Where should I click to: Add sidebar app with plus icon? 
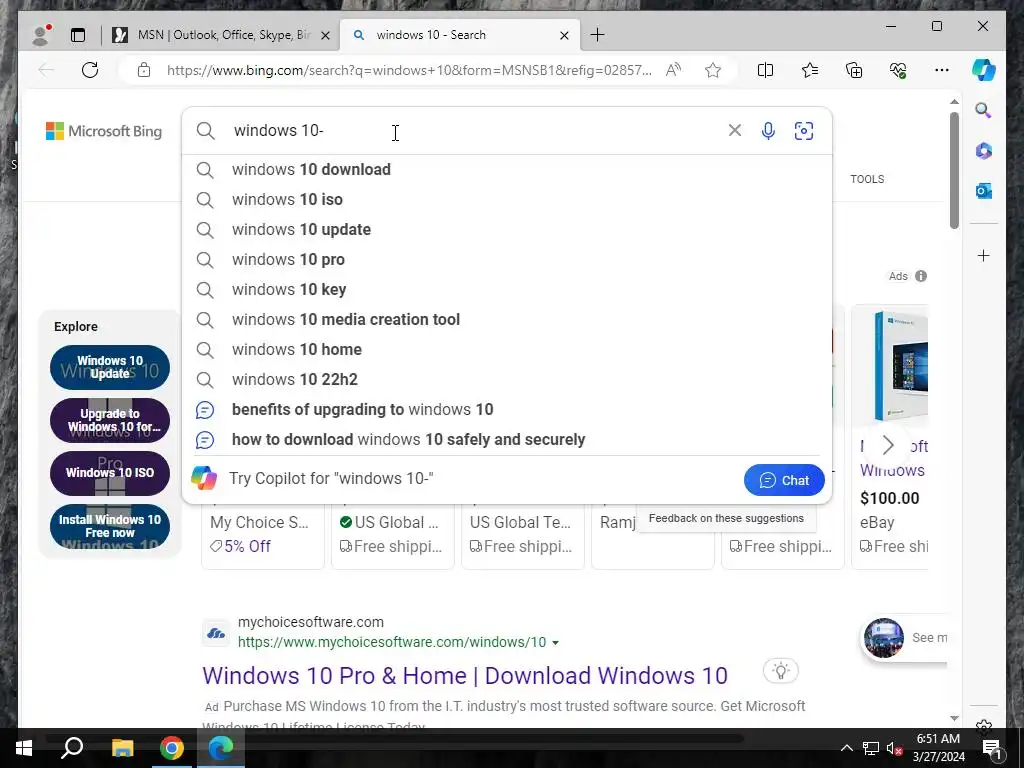pos(984,255)
